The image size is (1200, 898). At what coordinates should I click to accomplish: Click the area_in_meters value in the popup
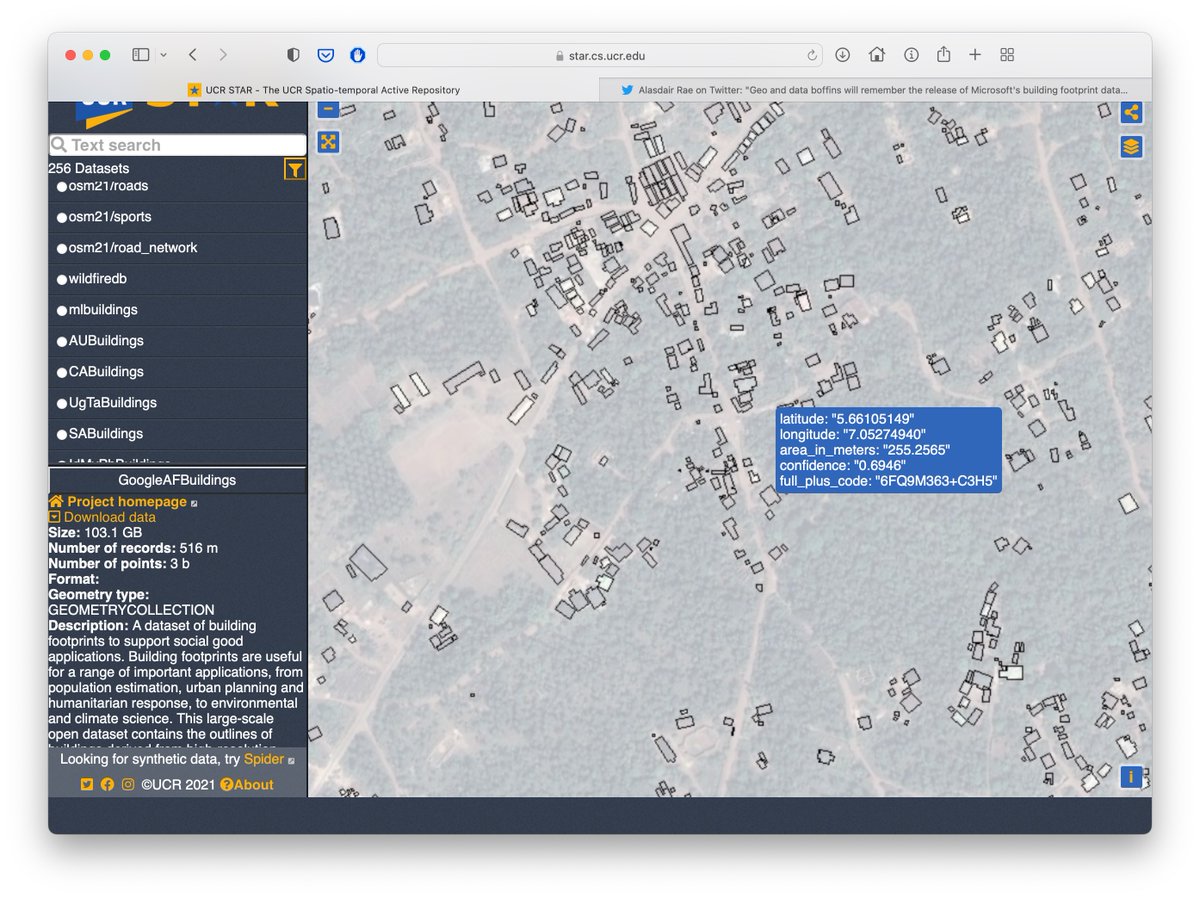[x=917, y=450]
